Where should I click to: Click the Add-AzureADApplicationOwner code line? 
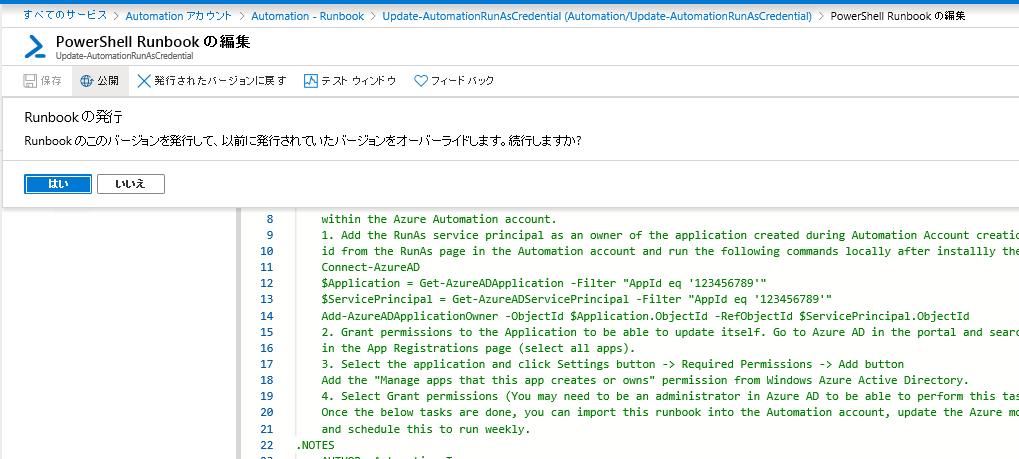tap(645, 315)
